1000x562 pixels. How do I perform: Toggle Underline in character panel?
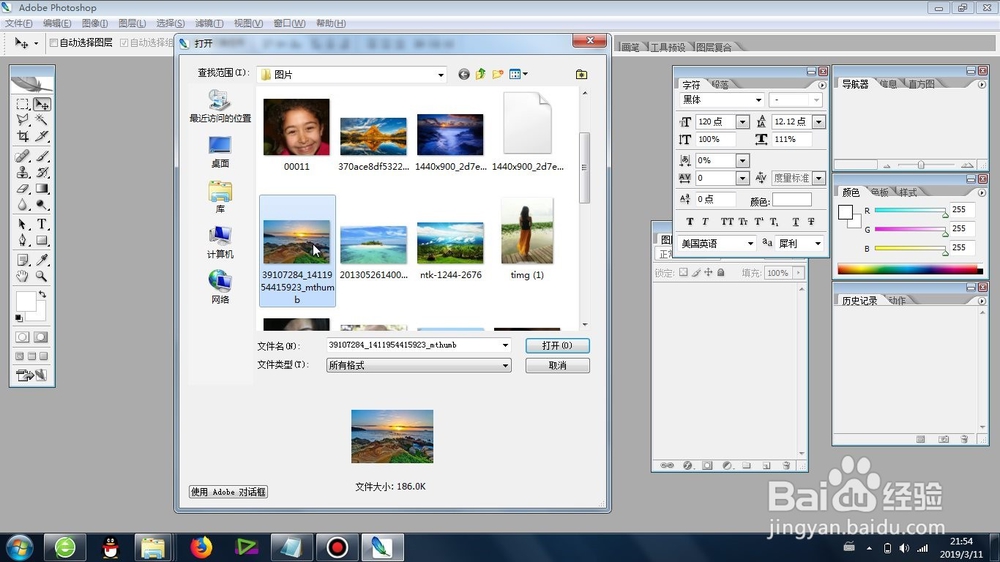[x=795, y=222]
